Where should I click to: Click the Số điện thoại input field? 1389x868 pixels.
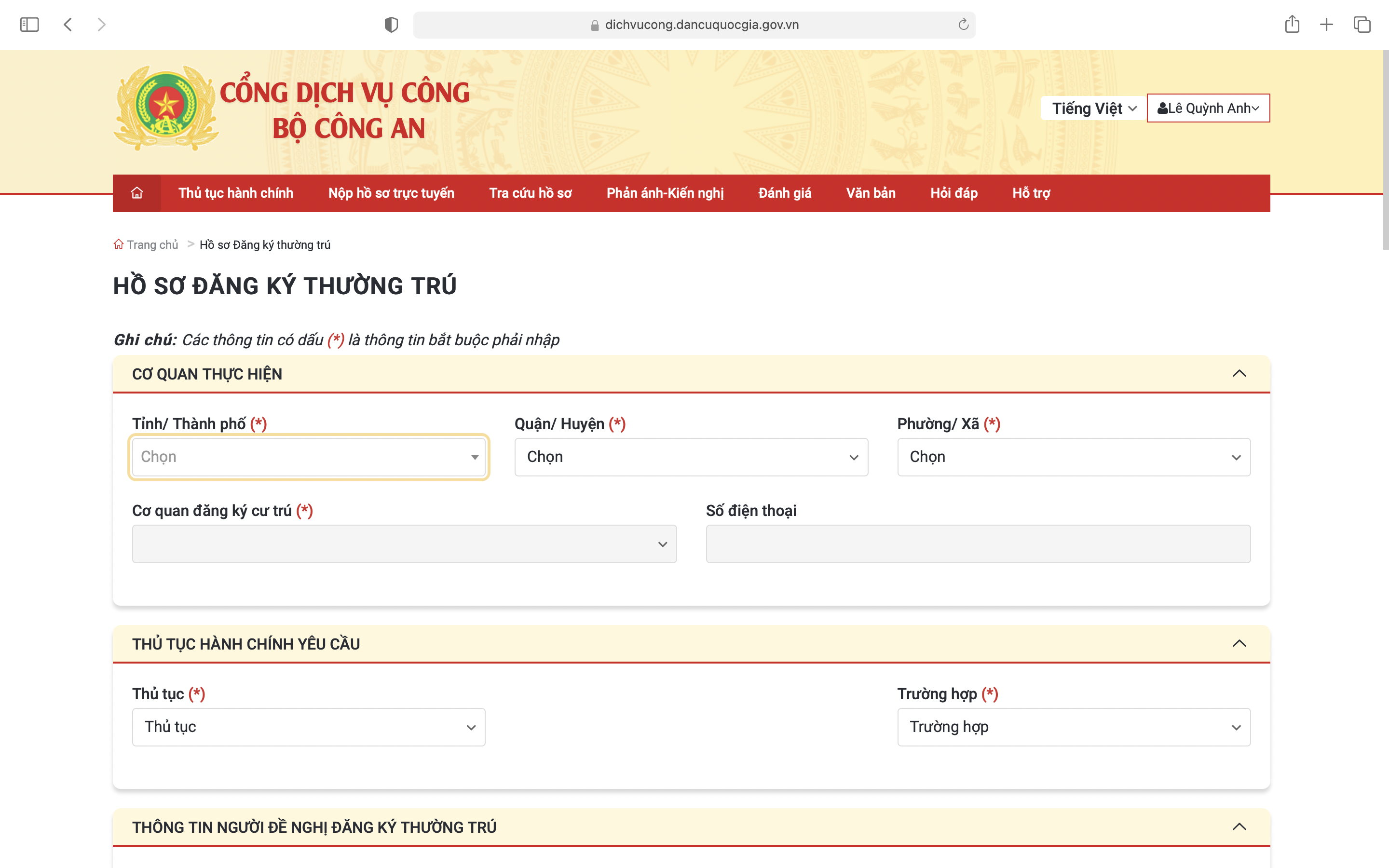pos(978,543)
